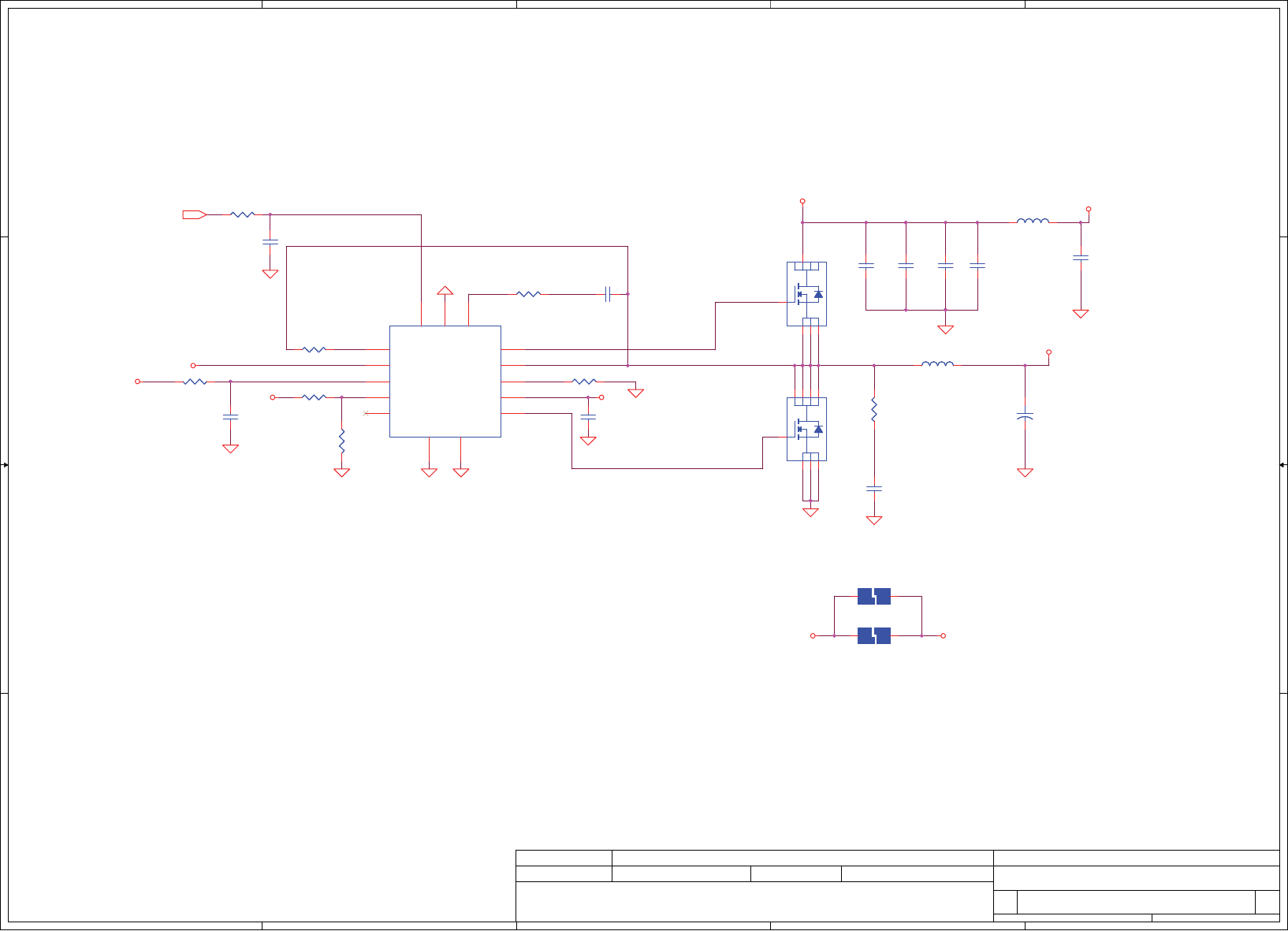Image resolution: width=1288 pixels, height=931 pixels.
Task: Select the inductor on the top supply rail
Action: 1033,221
